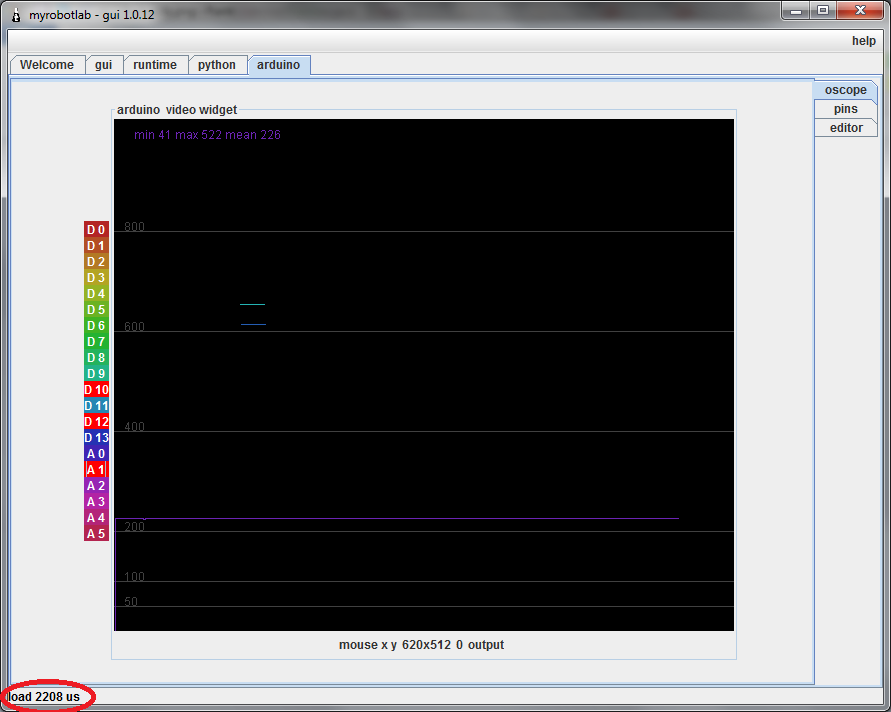Toggle analog pin A 3 trace

pyautogui.click(x=96, y=502)
